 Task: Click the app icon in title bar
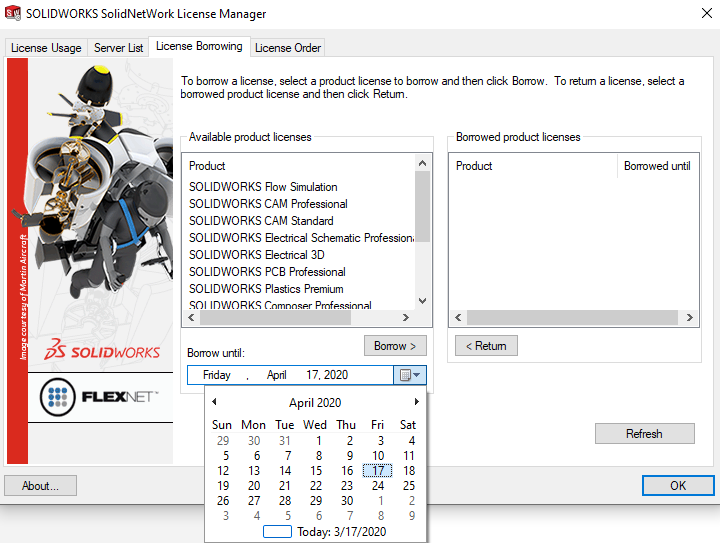click(14, 14)
